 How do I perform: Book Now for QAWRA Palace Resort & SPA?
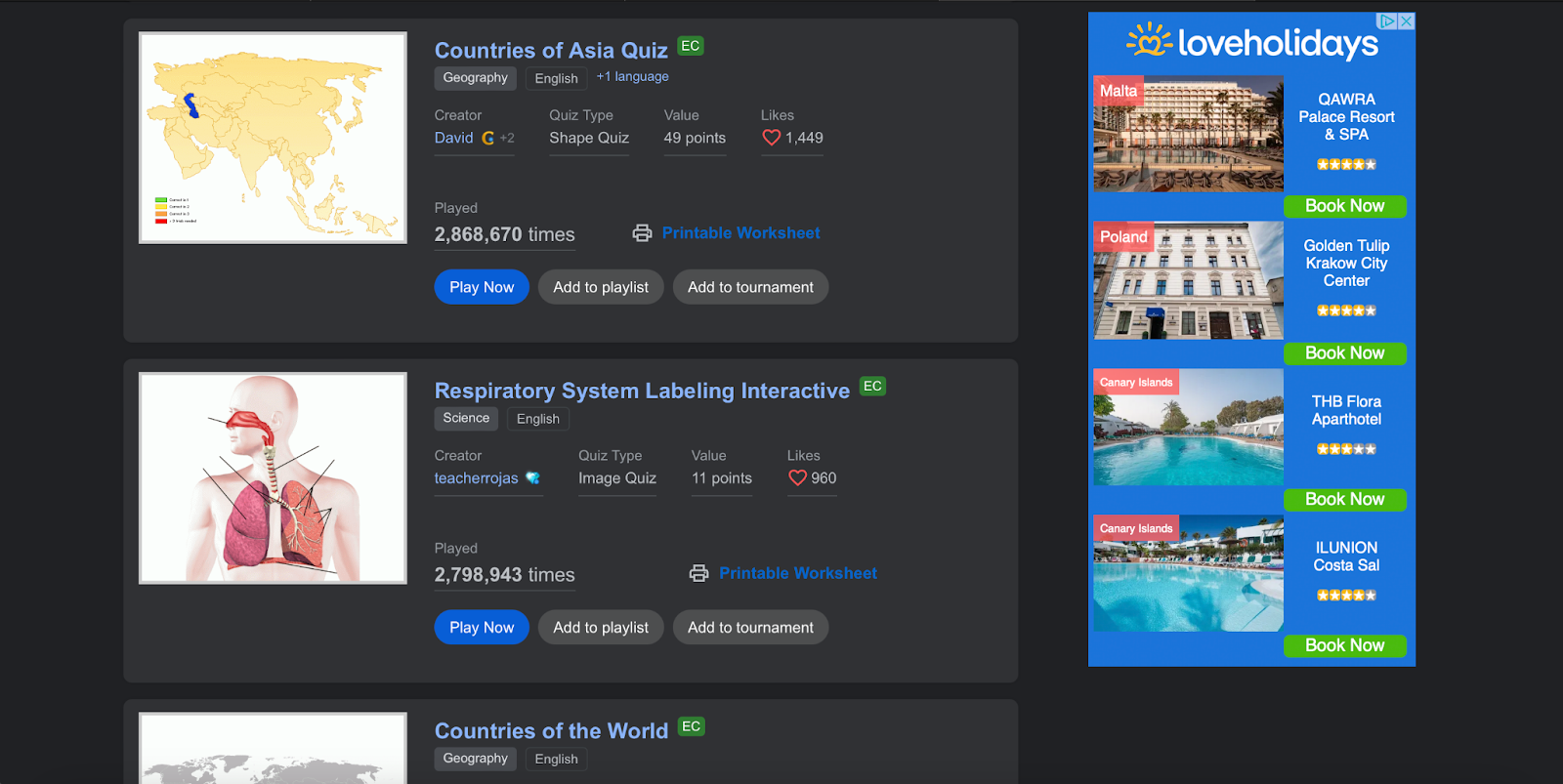tap(1345, 206)
